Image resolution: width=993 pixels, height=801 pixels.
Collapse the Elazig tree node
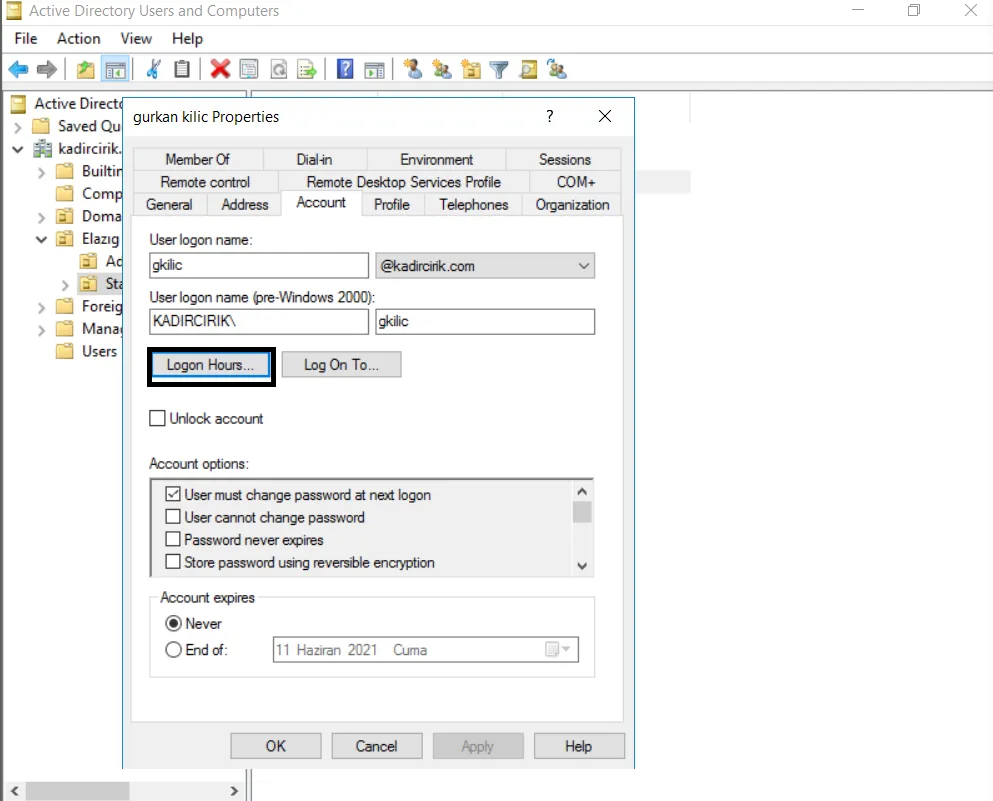(x=41, y=239)
